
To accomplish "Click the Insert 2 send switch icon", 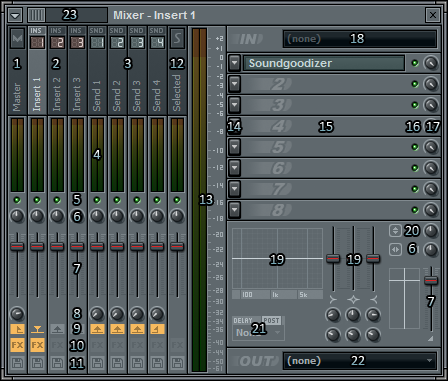I will pos(57,329).
